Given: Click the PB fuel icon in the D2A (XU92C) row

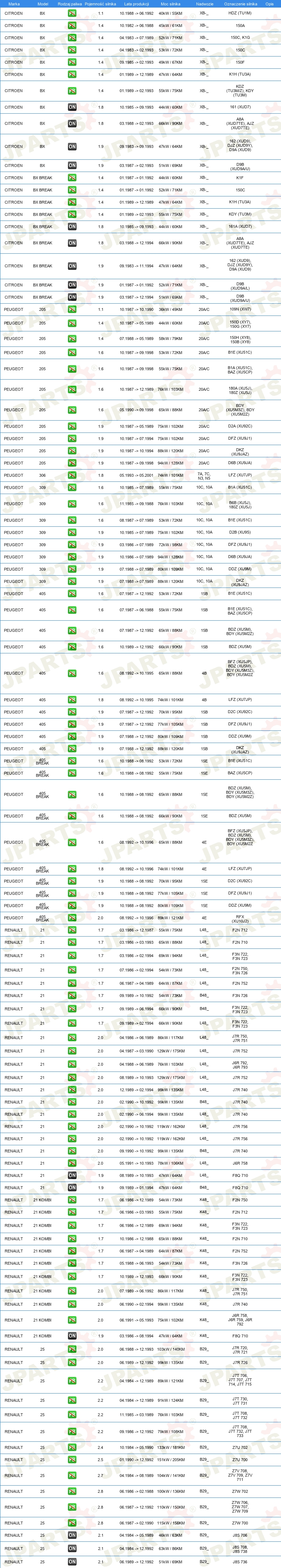Looking at the screenshot, I should [72, 426].
